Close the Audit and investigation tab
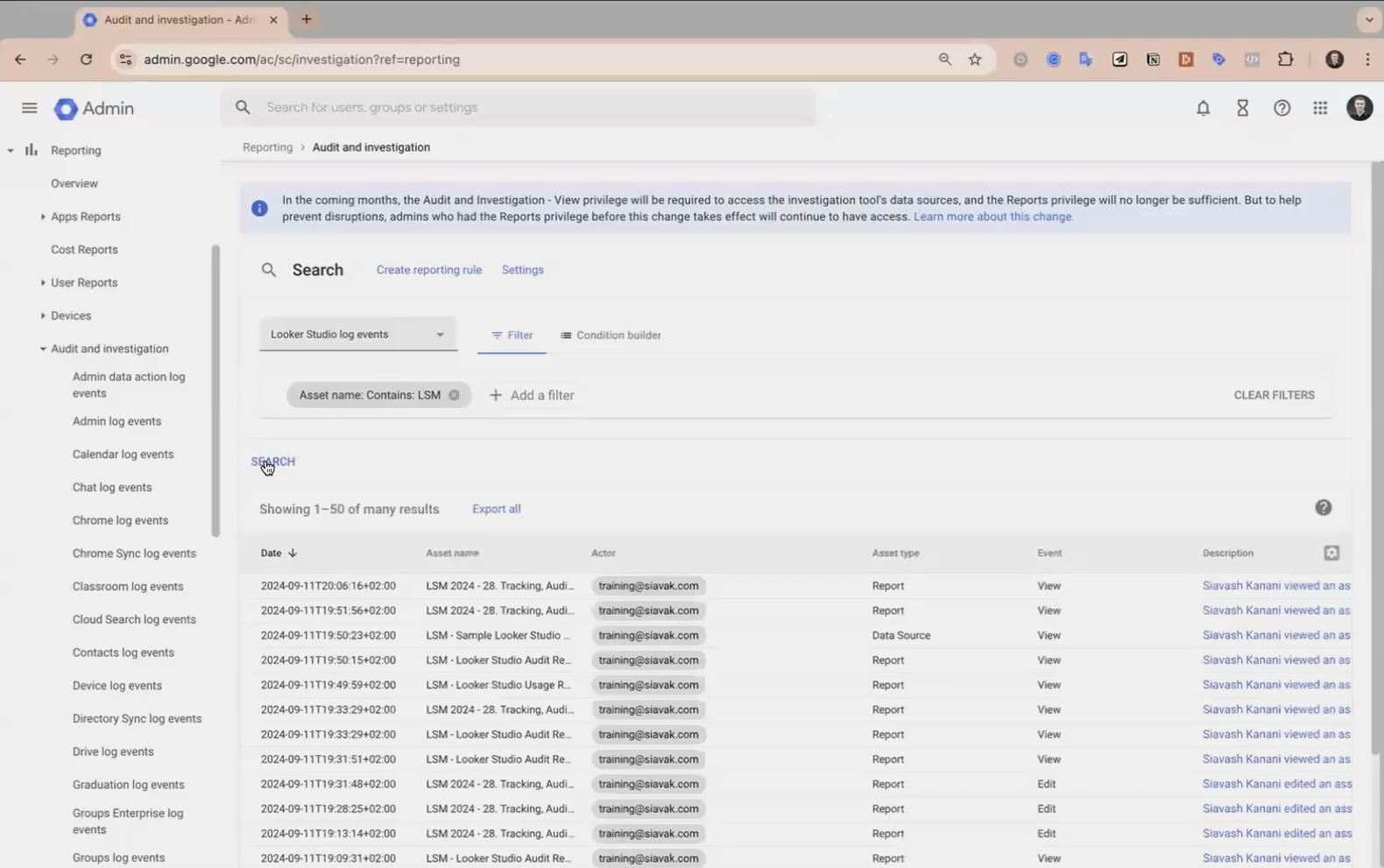The image size is (1384, 868). [273, 19]
